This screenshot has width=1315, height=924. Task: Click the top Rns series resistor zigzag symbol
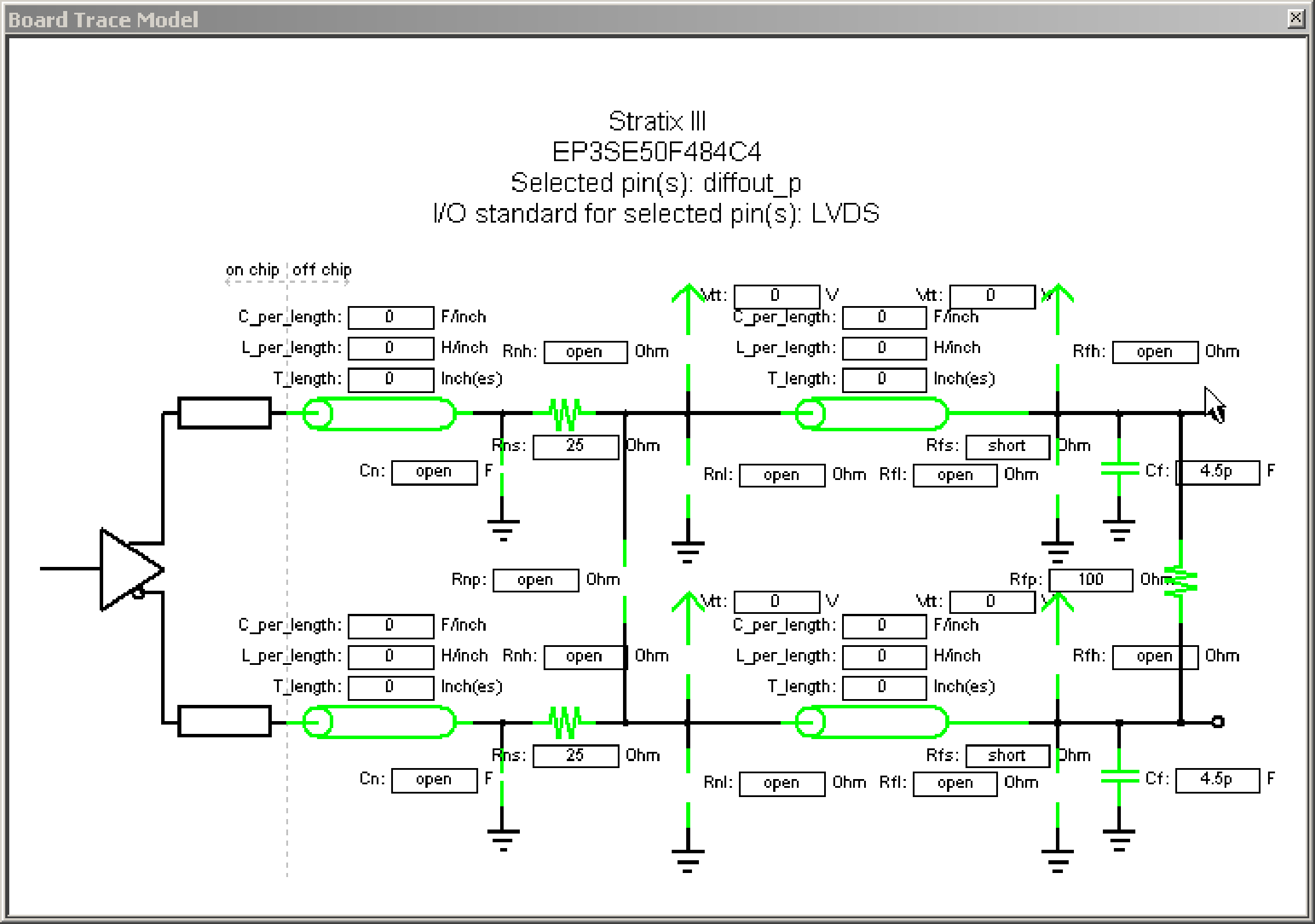pyautogui.click(x=564, y=414)
